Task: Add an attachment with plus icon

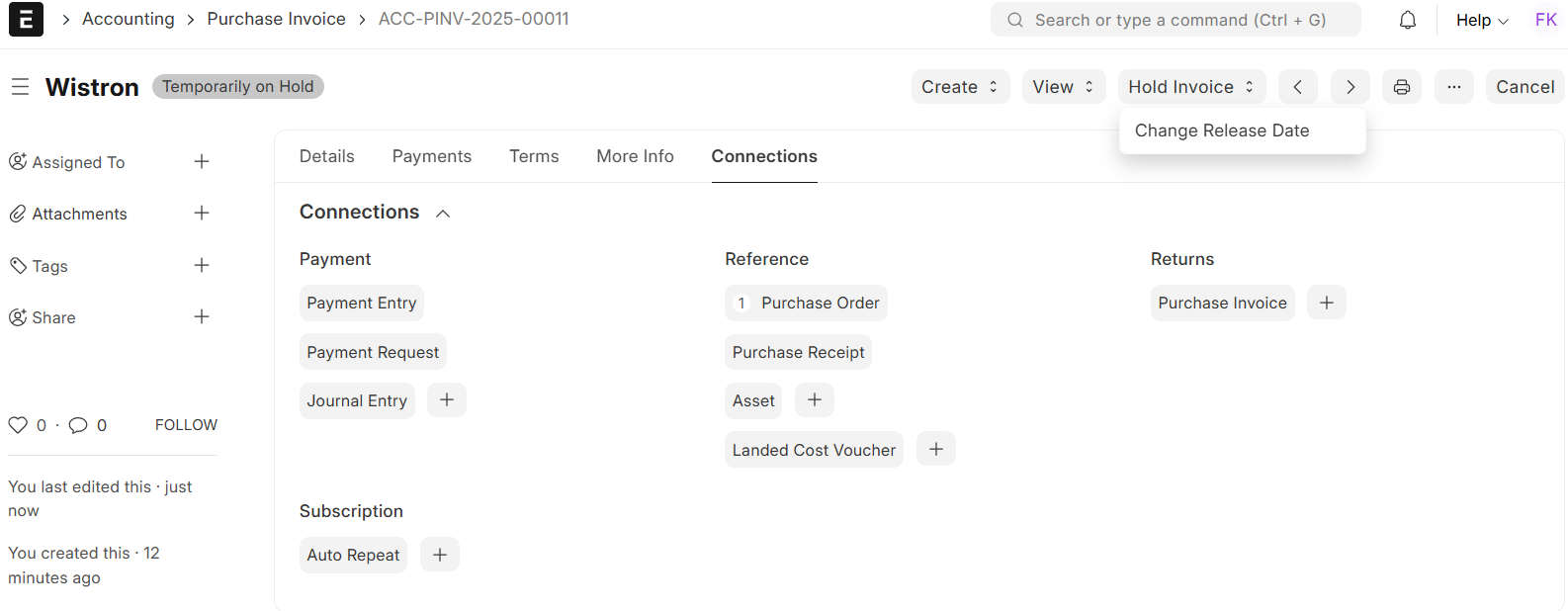Action: point(202,213)
